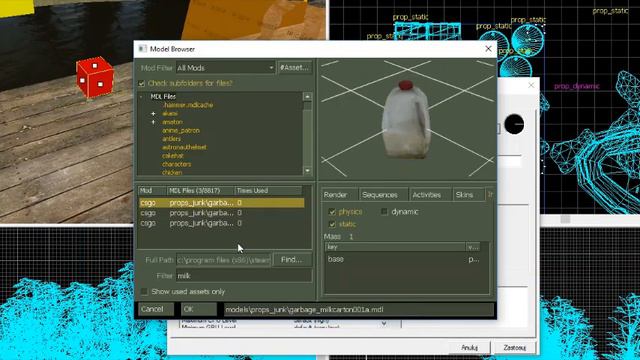Click the milk jug 3D model preview
This screenshot has height=360, width=640.
click(406, 120)
